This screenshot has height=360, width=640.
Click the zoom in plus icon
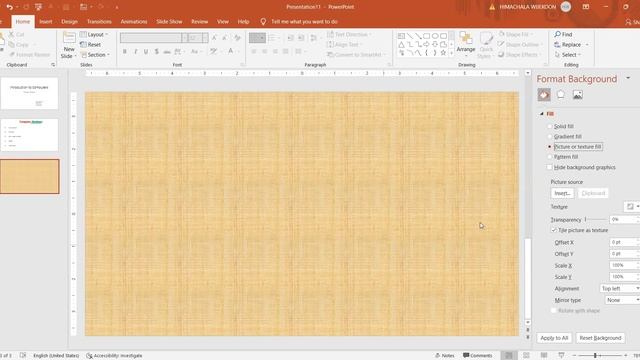coord(625,356)
